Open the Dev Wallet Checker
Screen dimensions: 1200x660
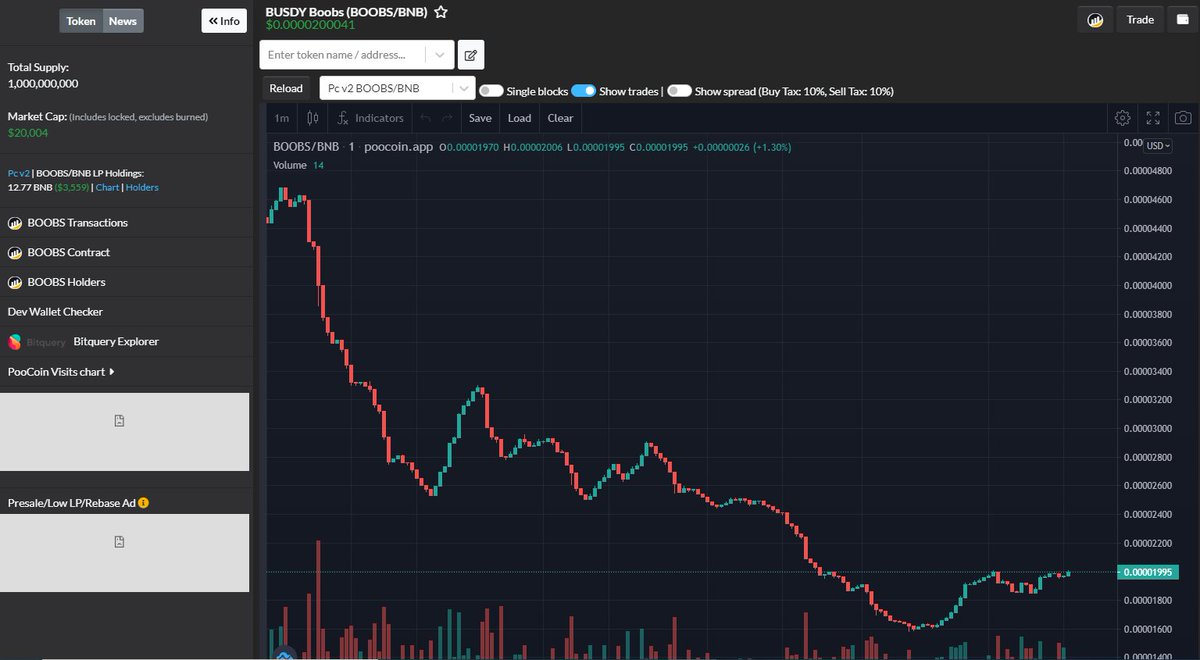(55, 312)
